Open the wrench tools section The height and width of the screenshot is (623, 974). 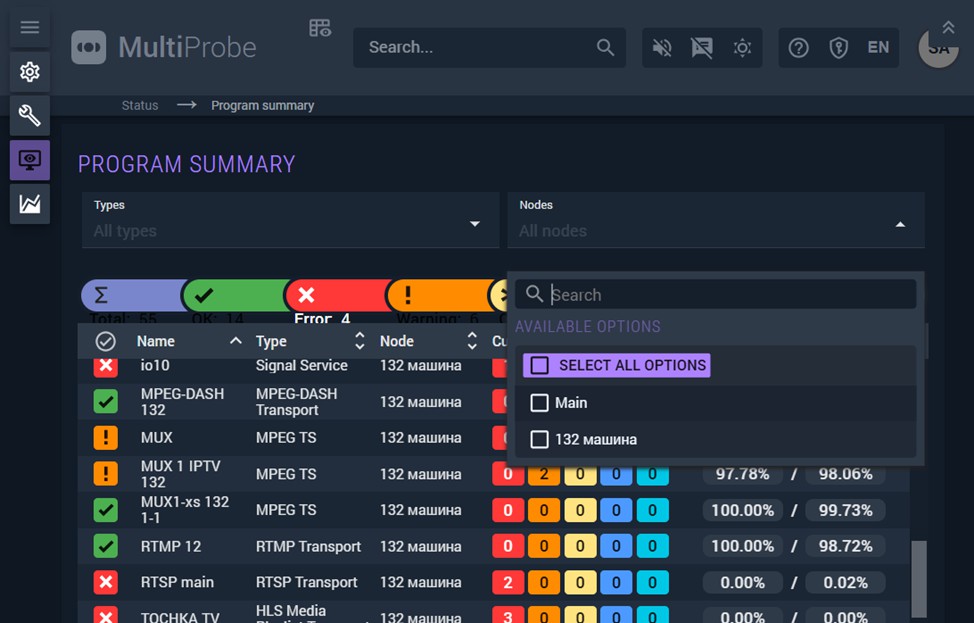(30, 116)
